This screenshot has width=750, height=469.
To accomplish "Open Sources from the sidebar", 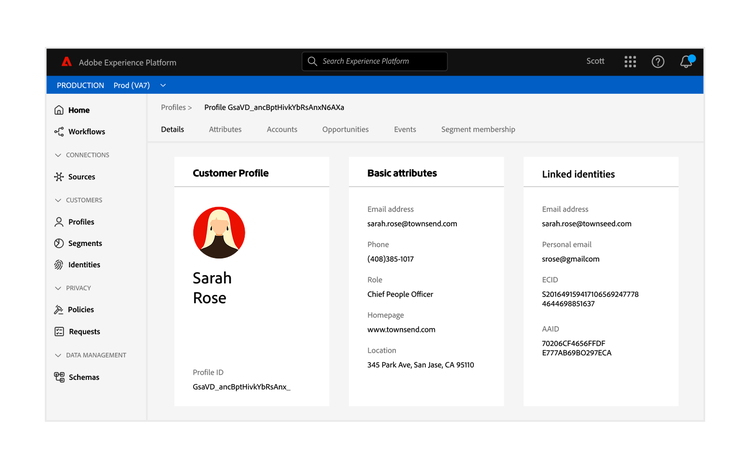I will [x=82, y=177].
